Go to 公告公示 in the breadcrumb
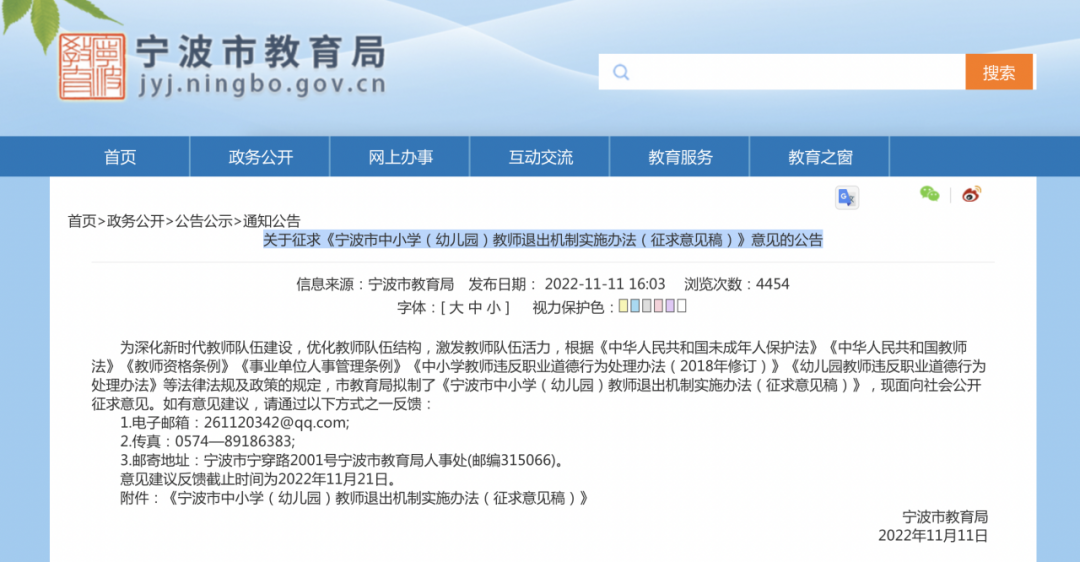The height and width of the screenshot is (562, 1080). point(204,221)
